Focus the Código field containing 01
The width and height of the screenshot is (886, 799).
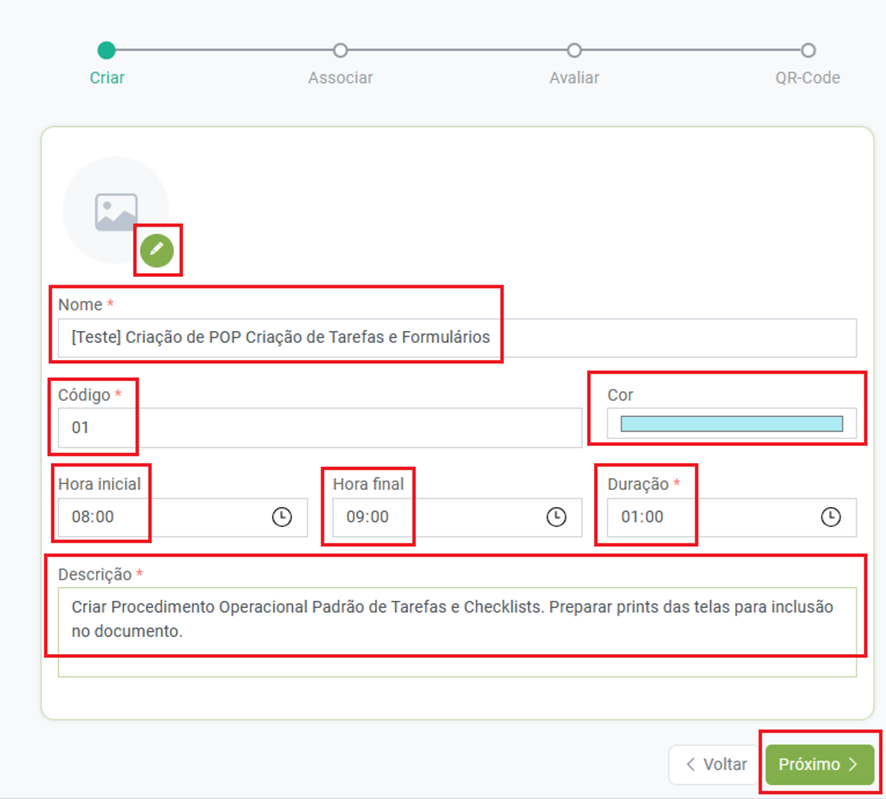click(x=319, y=427)
